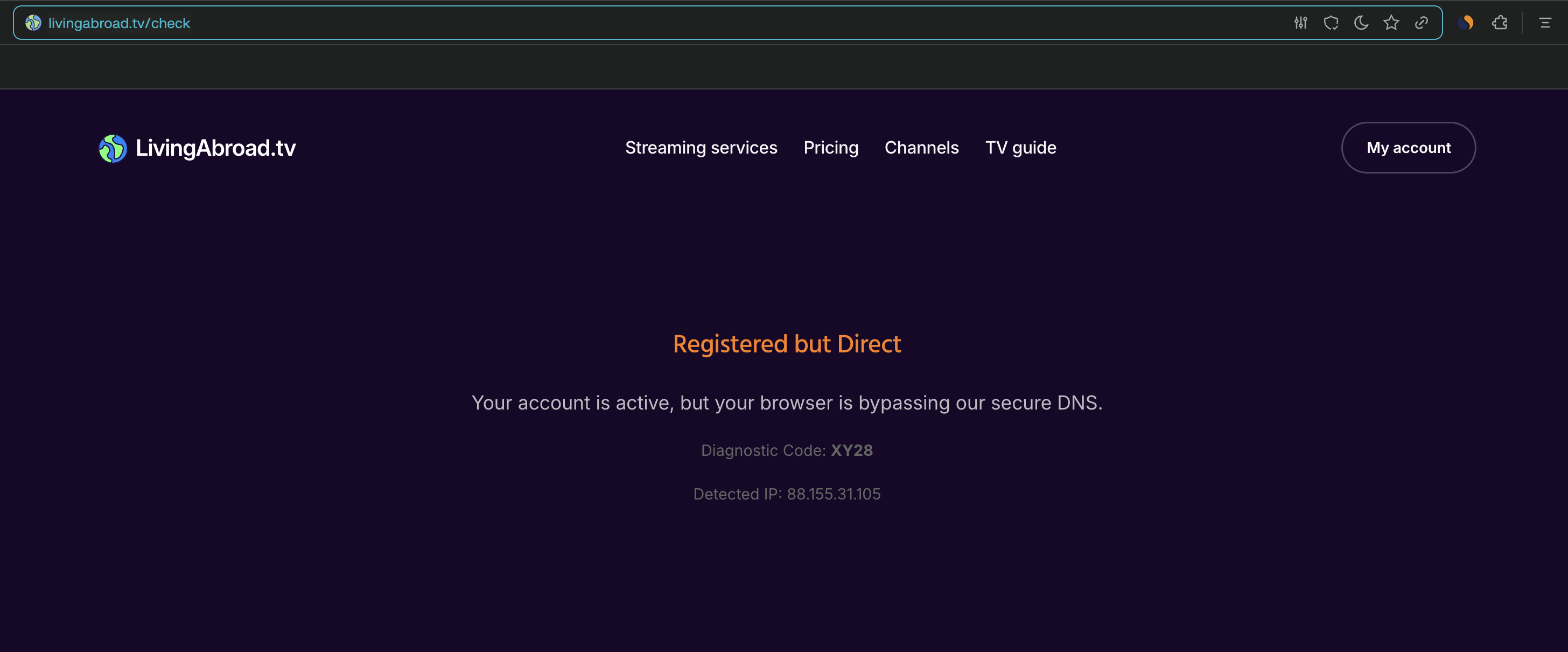
Task: Open the blue and orange extension icon
Action: click(1466, 23)
